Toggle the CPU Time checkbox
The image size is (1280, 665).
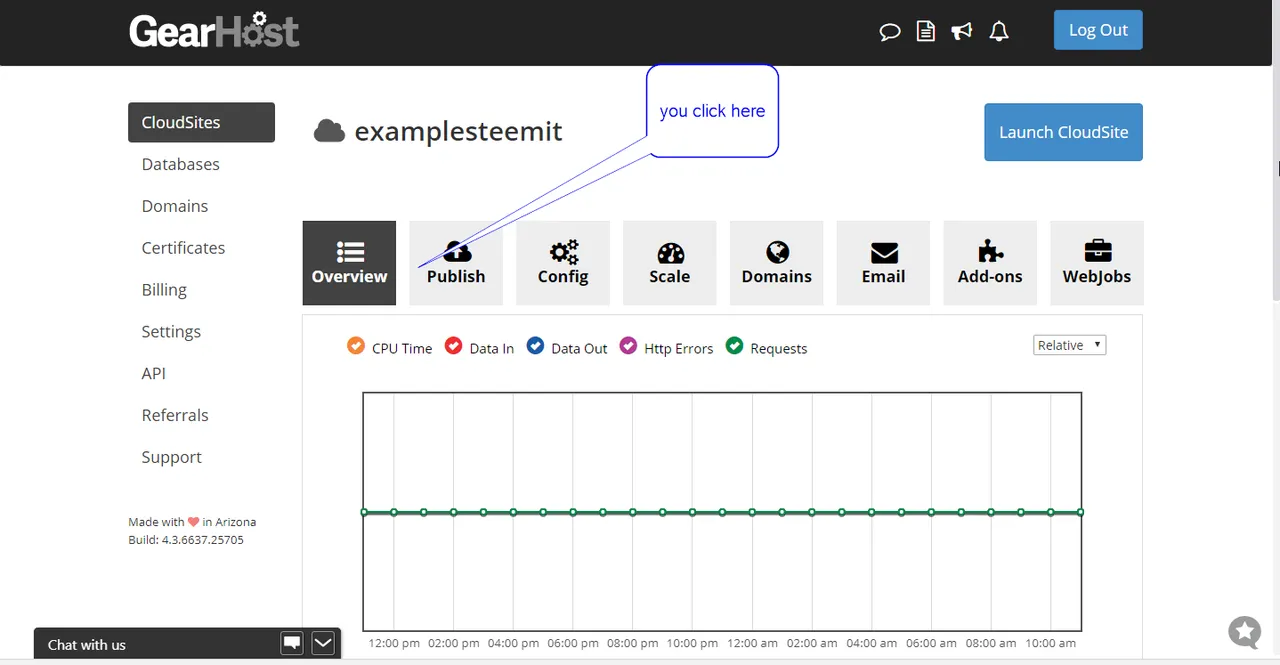356,346
